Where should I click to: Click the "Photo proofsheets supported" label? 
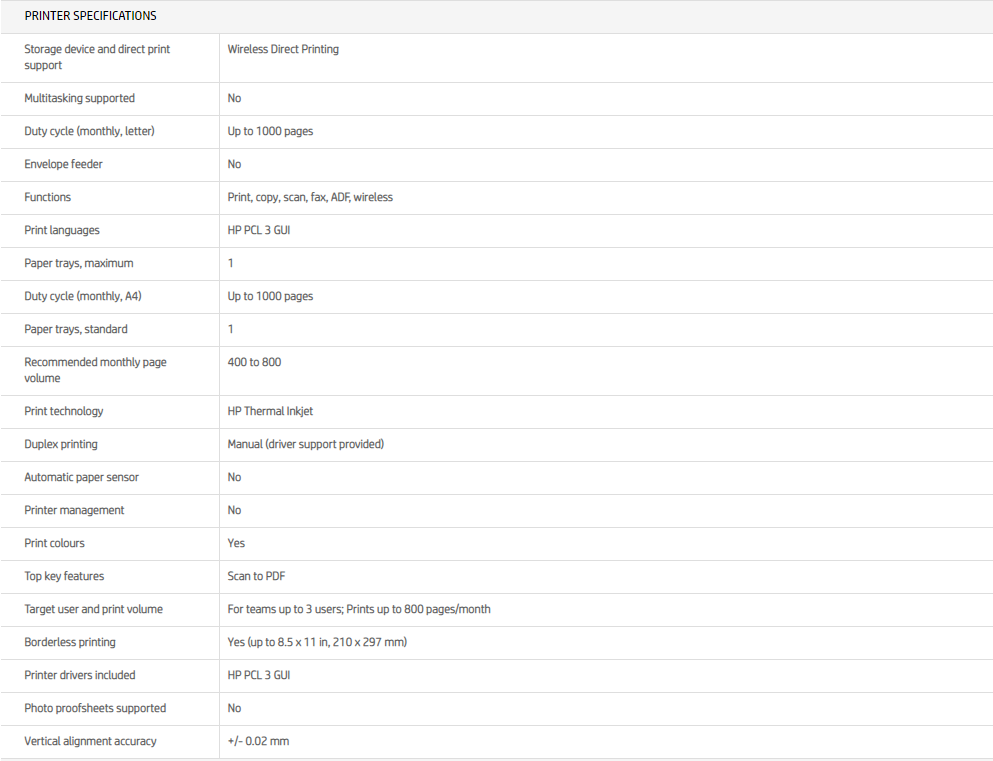pos(95,708)
